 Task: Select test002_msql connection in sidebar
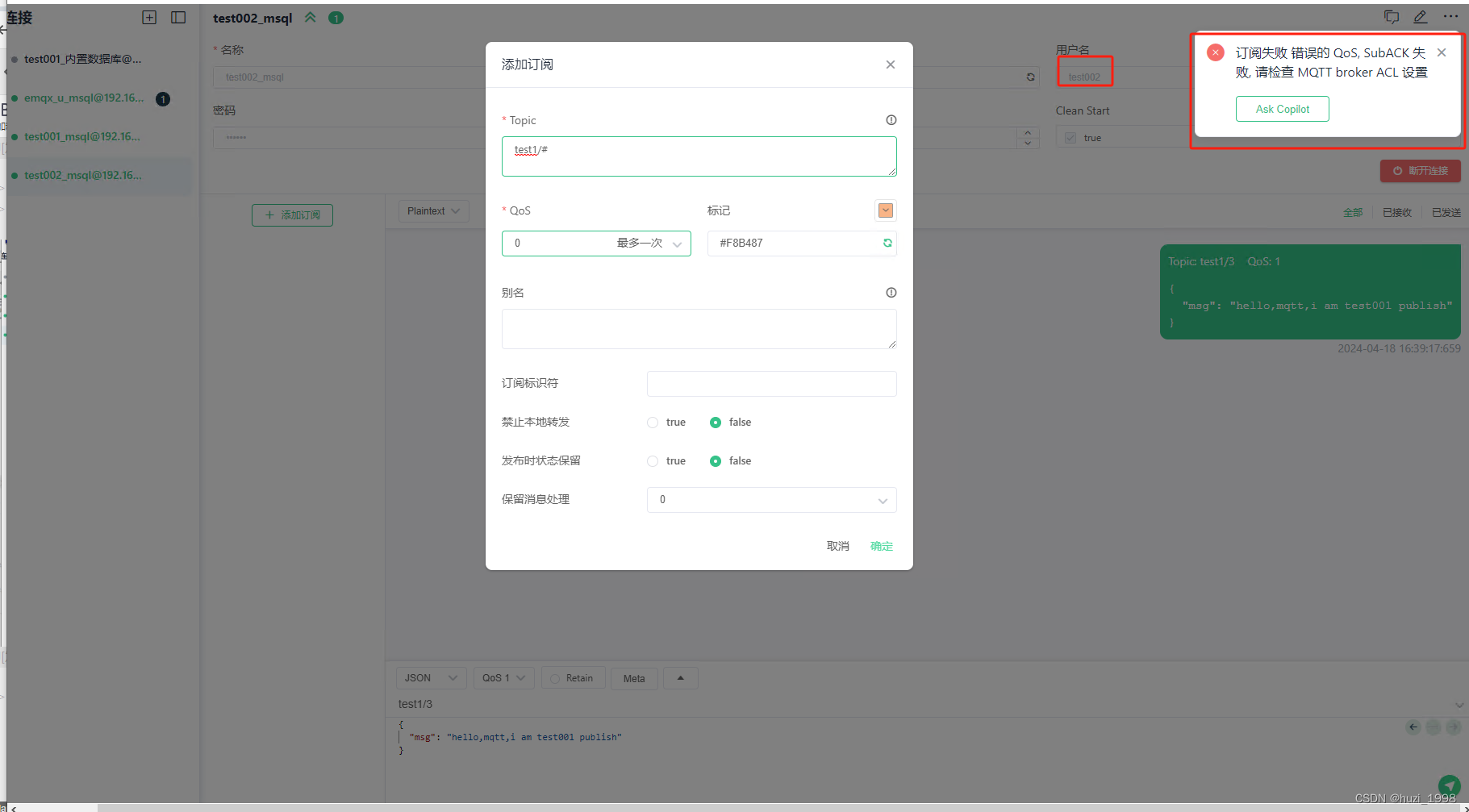click(98, 176)
